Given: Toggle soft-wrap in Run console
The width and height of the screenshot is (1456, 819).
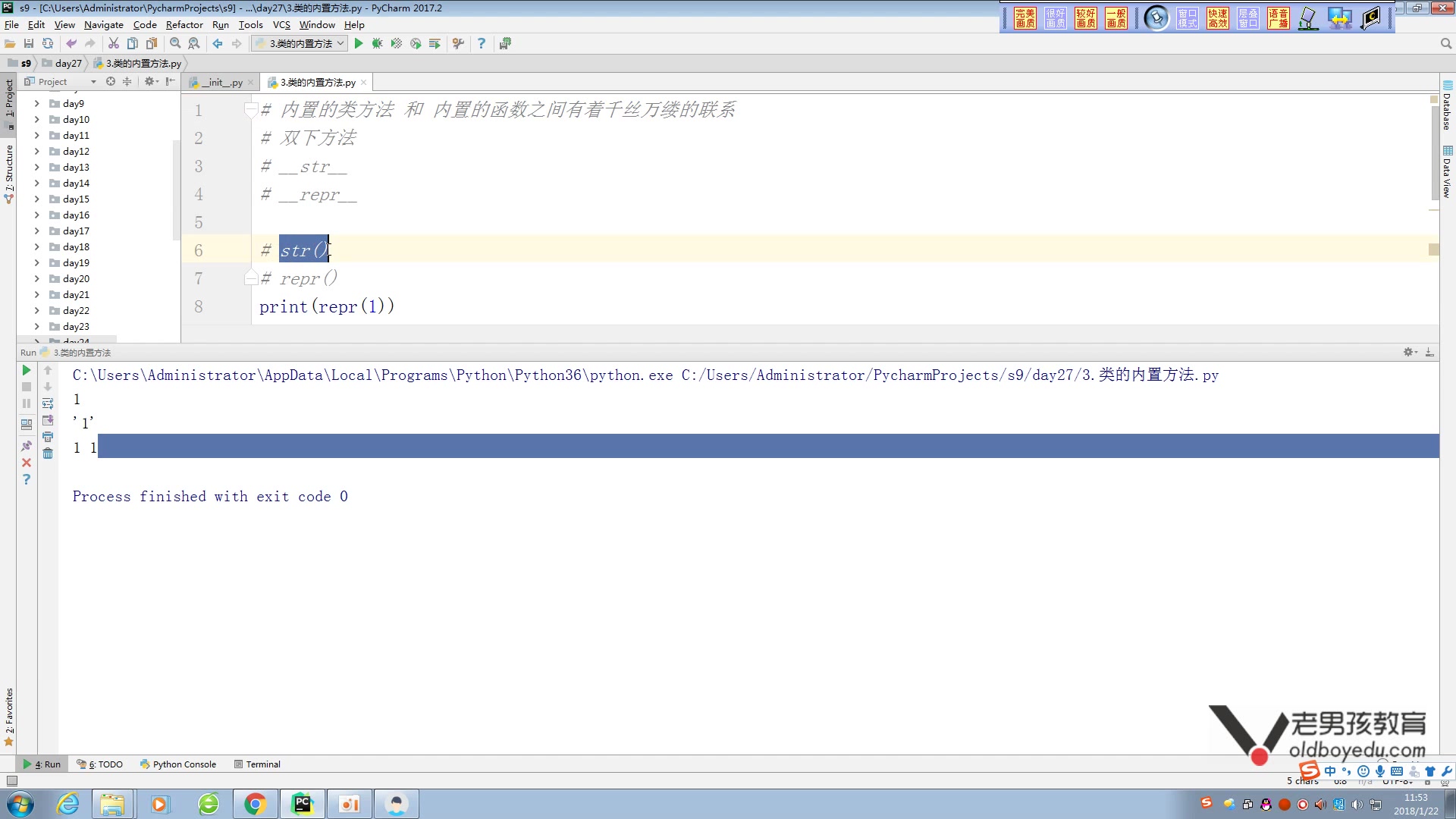Looking at the screenshot, I should pos(48,403).
